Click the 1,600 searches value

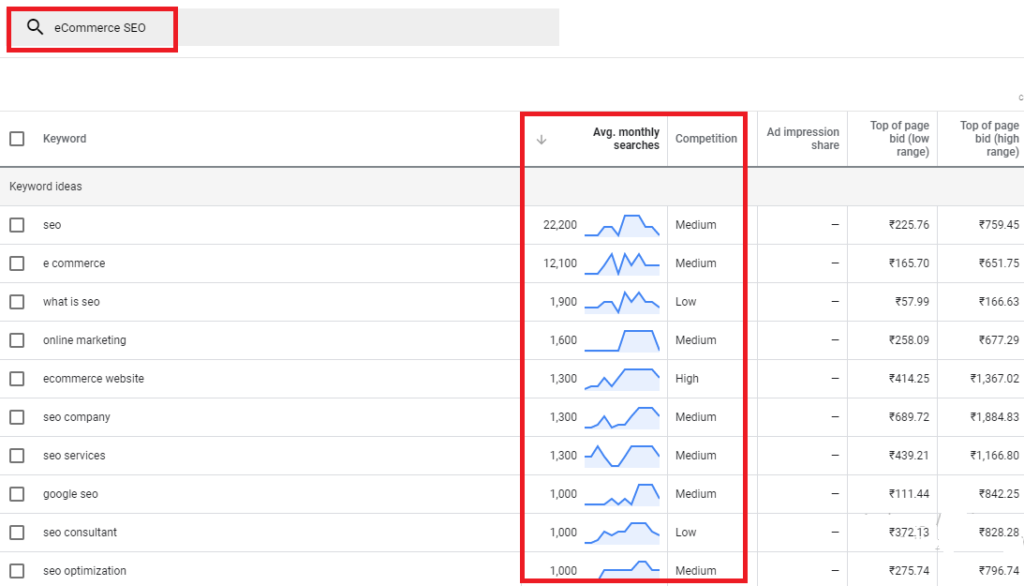[x=563, y=340]
